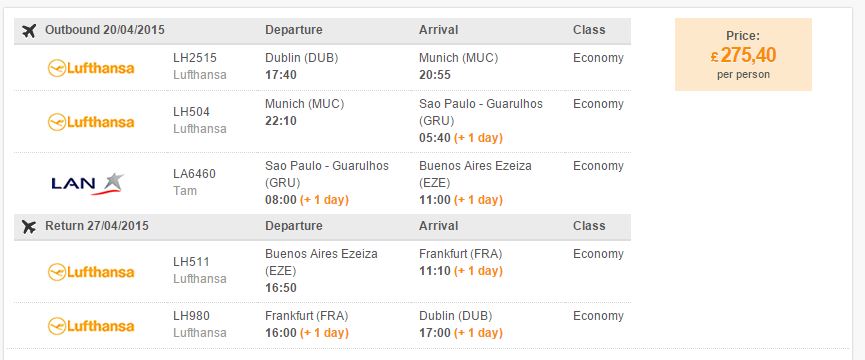865x360 pixels.
Task: Click flight number LH2515
Action: [x=195, y=58]
